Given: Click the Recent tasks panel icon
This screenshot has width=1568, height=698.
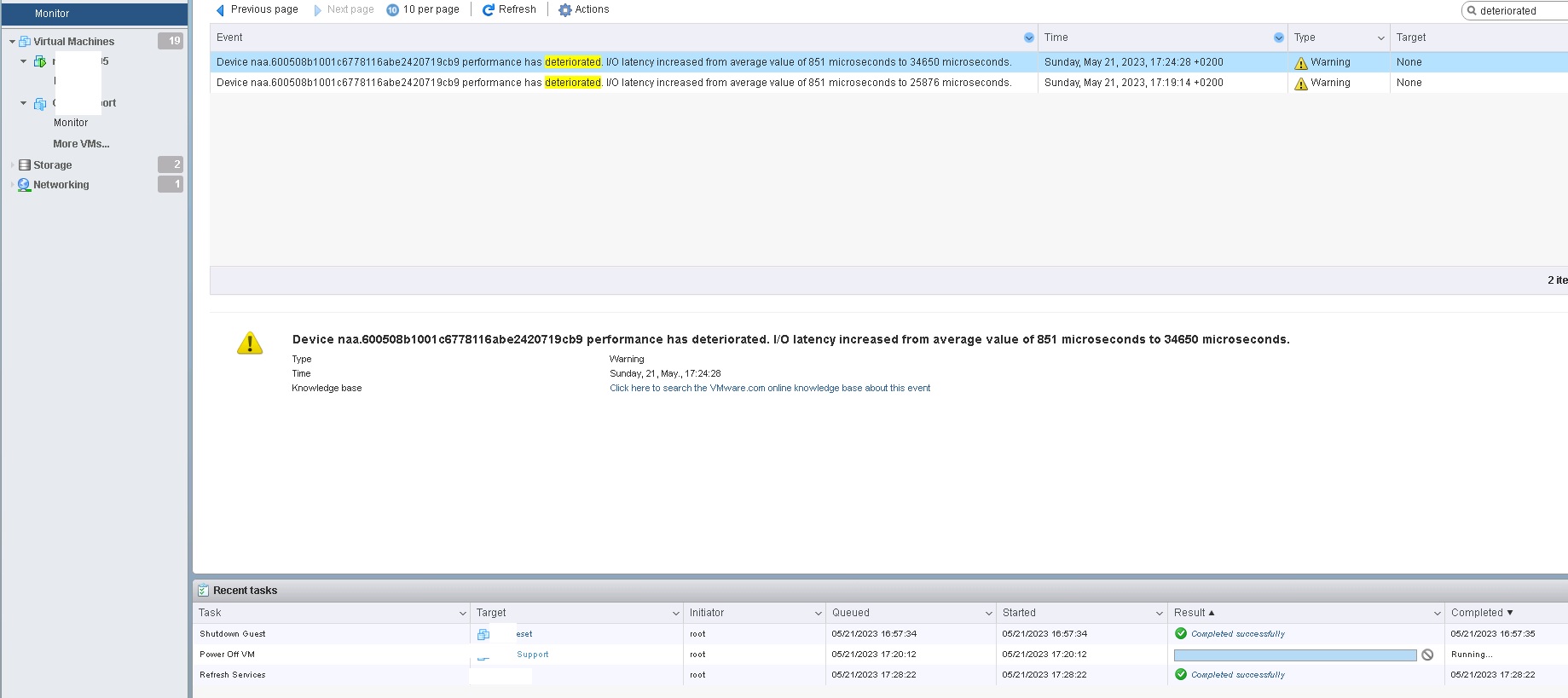Looking at the screenshot, I should pyautogui.click(x=203, y=590).
